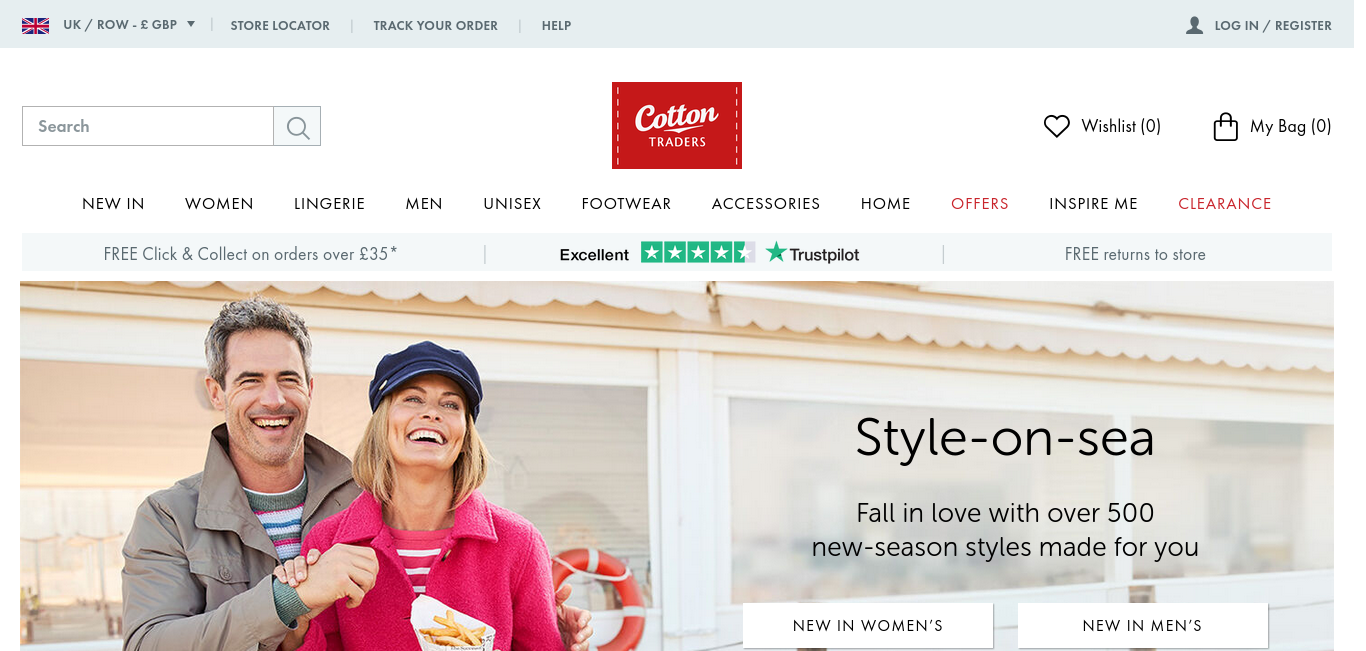Click inside the Search input field
The image size is (1366, 651).
point(148,126)
